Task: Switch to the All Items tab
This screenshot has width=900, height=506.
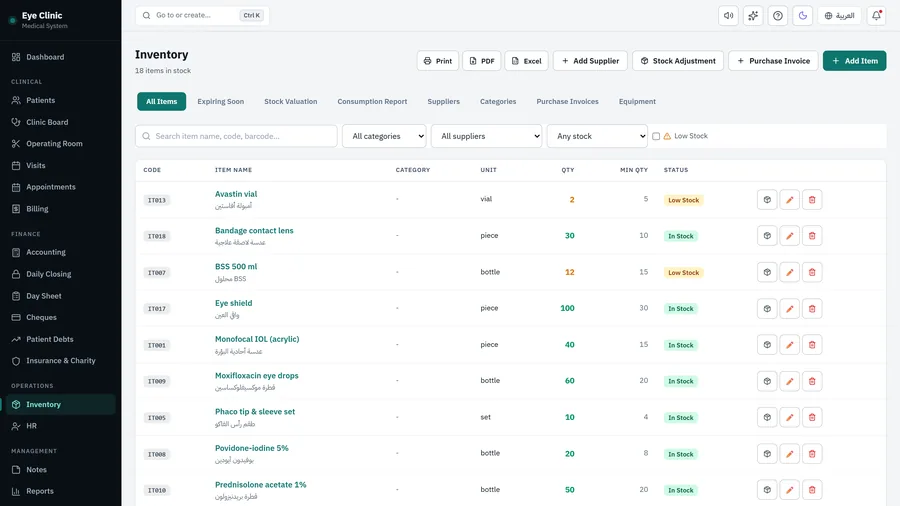Action: pos(161,102)
